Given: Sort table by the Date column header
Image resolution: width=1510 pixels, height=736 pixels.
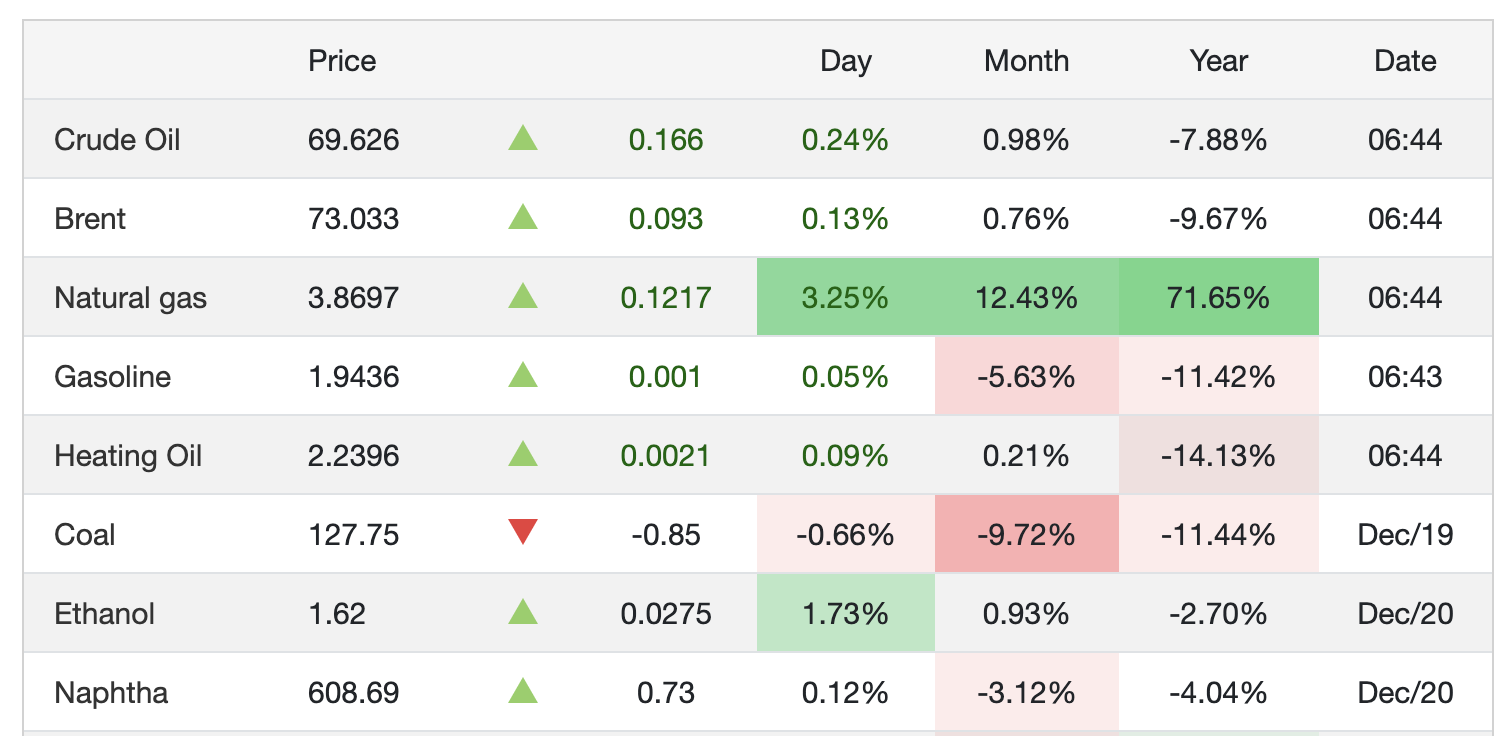Looking at the screenshot, I should tap(1405, 60).
